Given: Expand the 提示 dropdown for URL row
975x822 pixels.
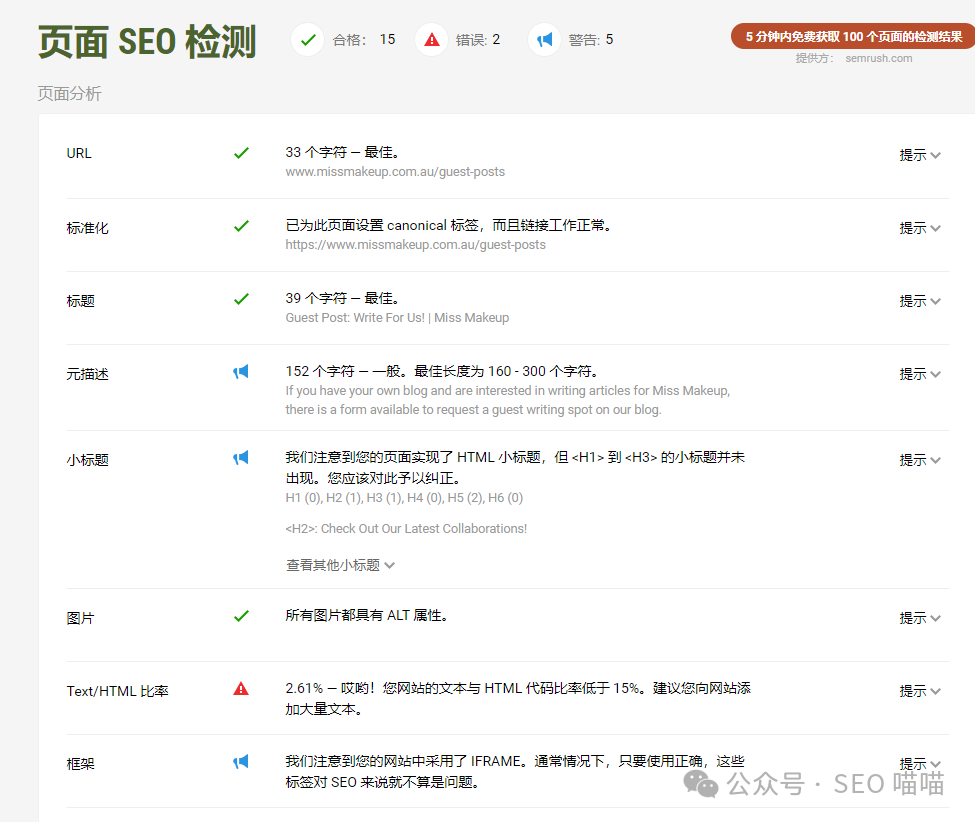Looking at the screenshot, I should pos(919,155).
